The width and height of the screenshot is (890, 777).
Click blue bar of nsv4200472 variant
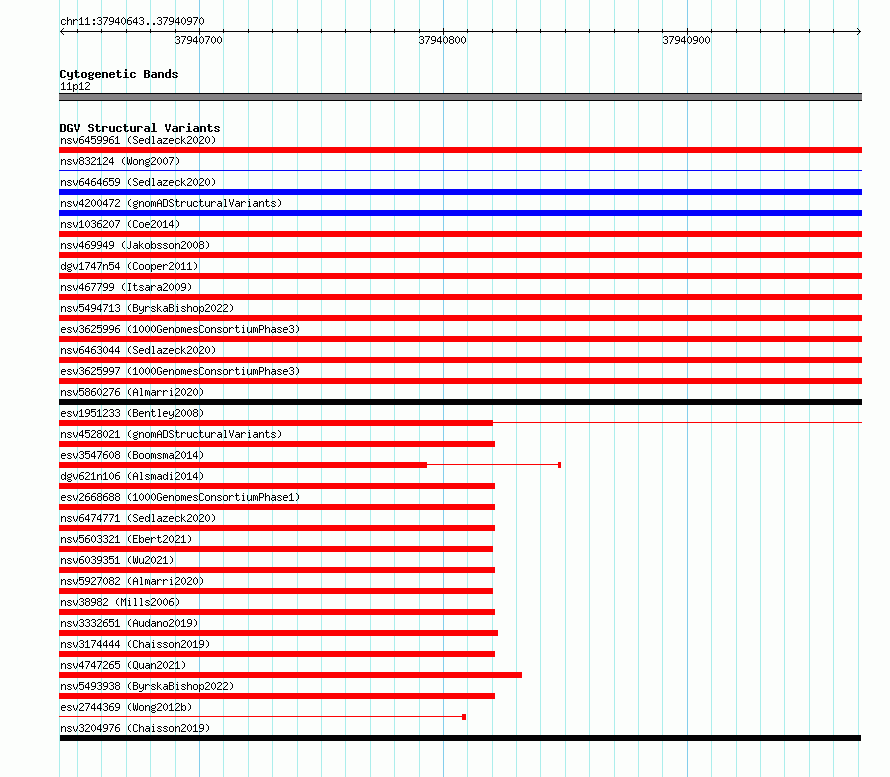pyautogui.click(x=460, y=213)
